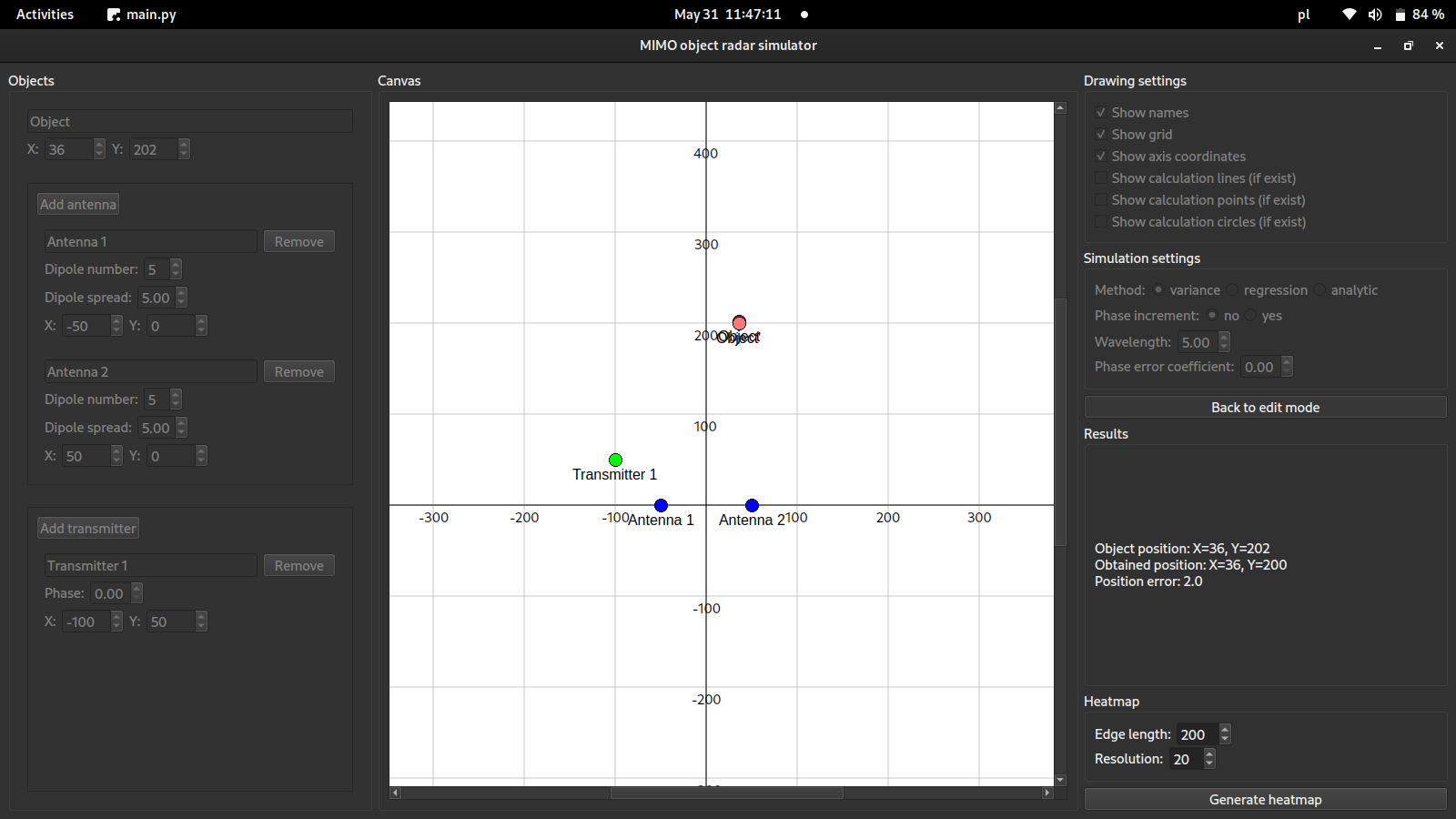Remove Antenna 2

tap(299, 371)
